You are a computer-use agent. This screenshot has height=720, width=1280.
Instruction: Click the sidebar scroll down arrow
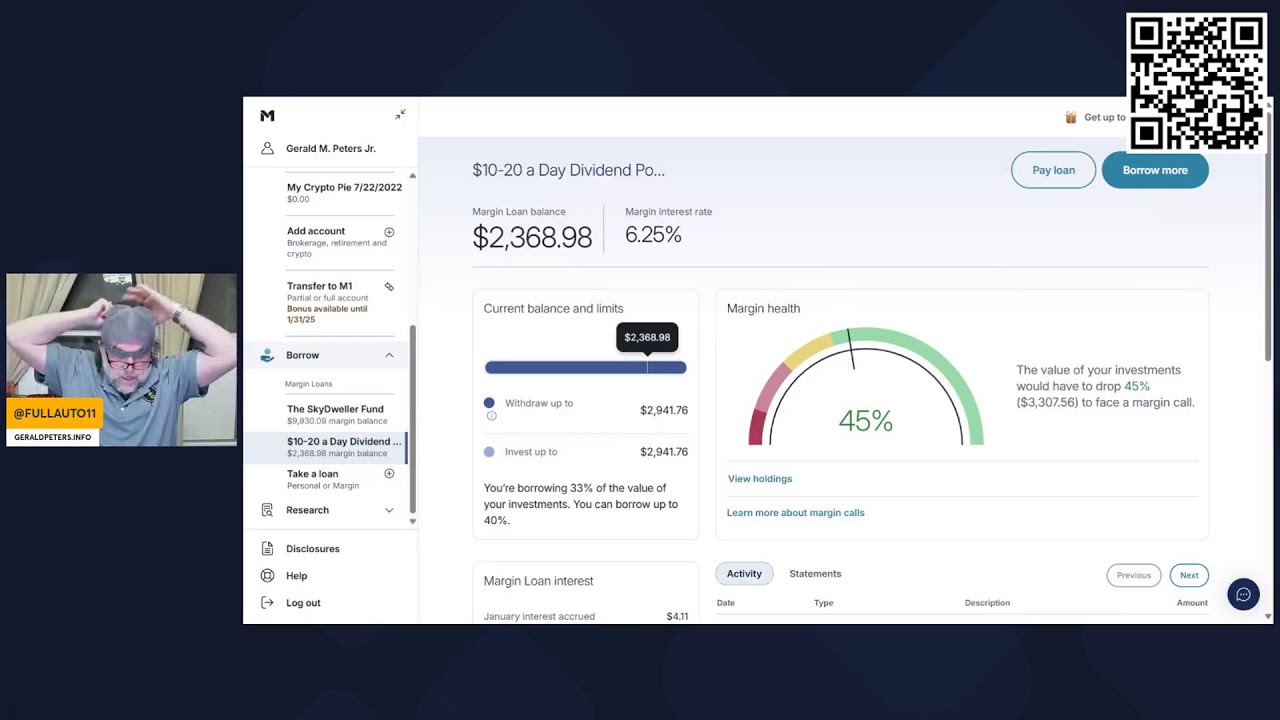[412, 522]
